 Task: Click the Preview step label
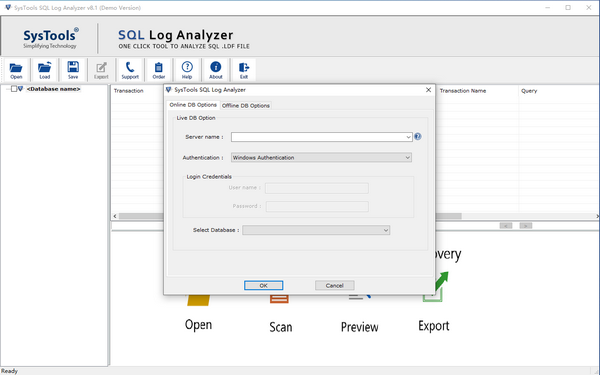click(x=359, y=327)
